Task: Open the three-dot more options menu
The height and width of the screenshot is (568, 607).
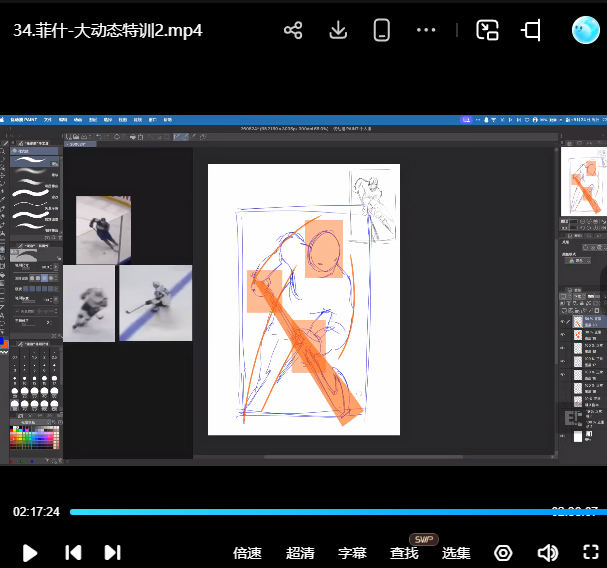Action: point(426,30)
